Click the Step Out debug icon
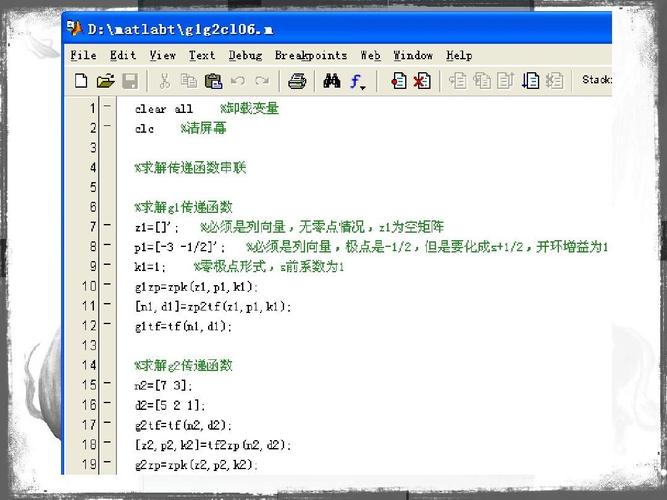 point(506,80)
